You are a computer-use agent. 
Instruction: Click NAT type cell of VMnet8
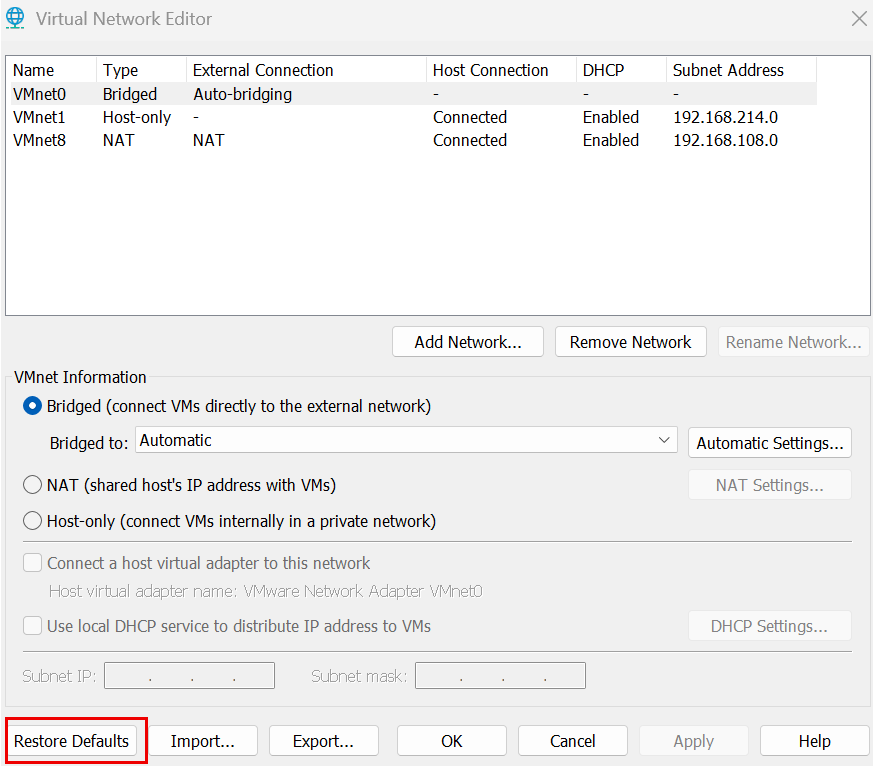[x=119, y=140]
